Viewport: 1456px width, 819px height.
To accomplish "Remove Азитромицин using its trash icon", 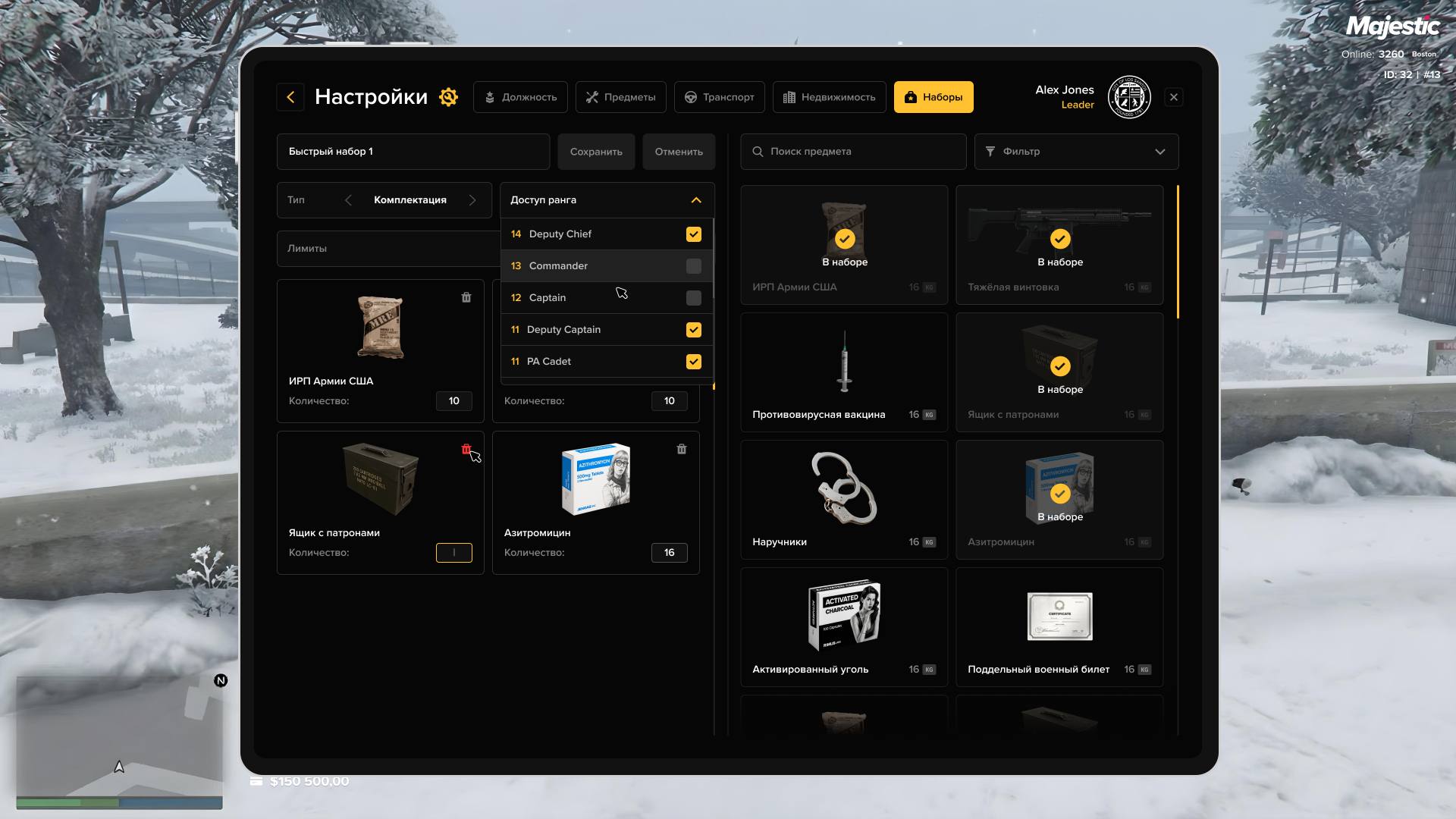I will pyautogui.click(x=681, y=449).
